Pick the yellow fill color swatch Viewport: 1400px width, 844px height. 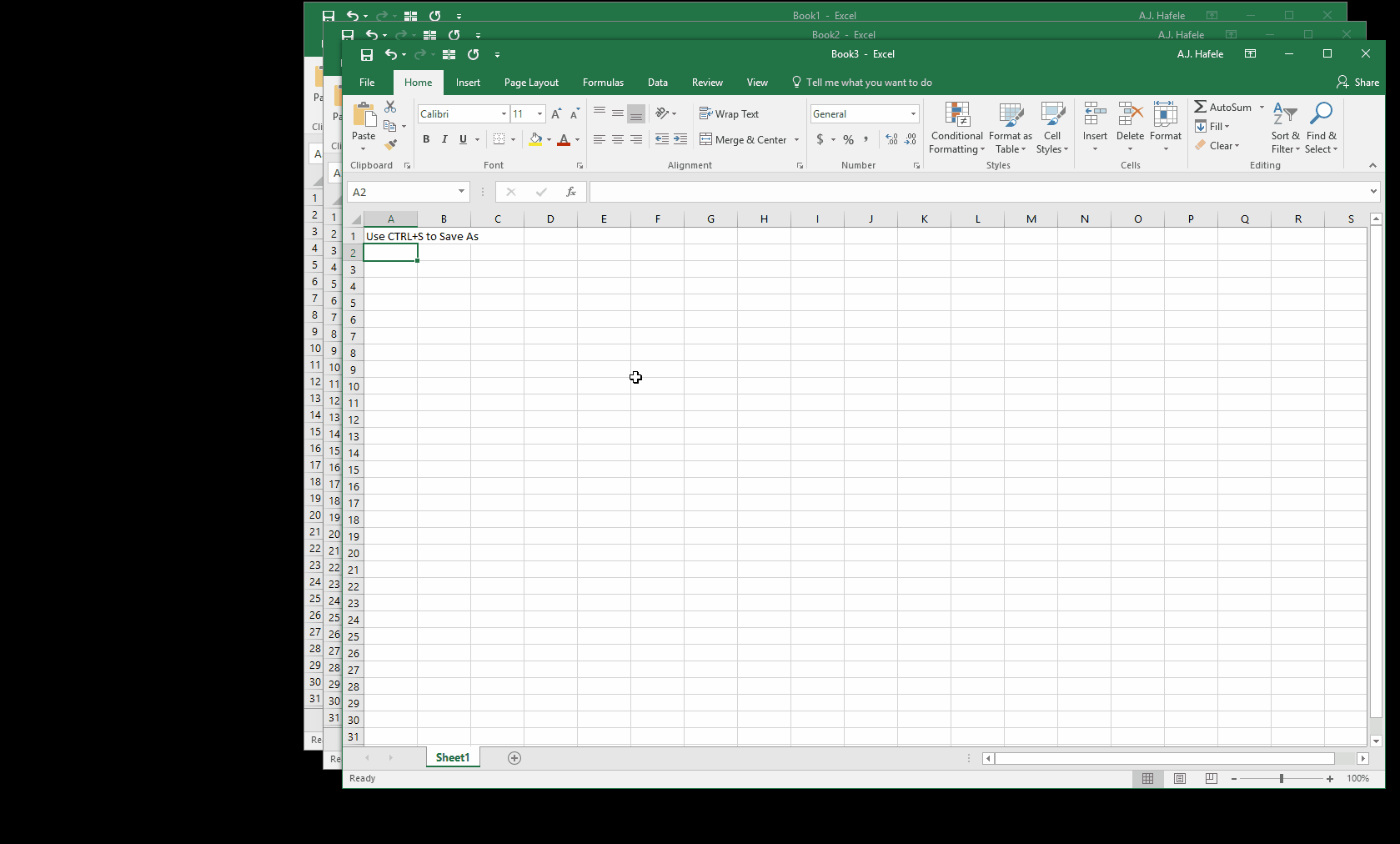(x=535, y=139)
